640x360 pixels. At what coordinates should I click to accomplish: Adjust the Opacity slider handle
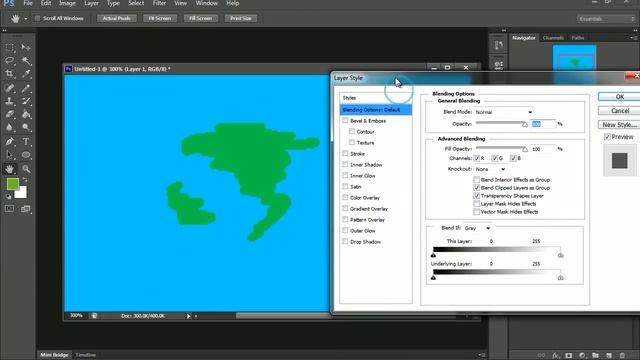click(525, 124)
